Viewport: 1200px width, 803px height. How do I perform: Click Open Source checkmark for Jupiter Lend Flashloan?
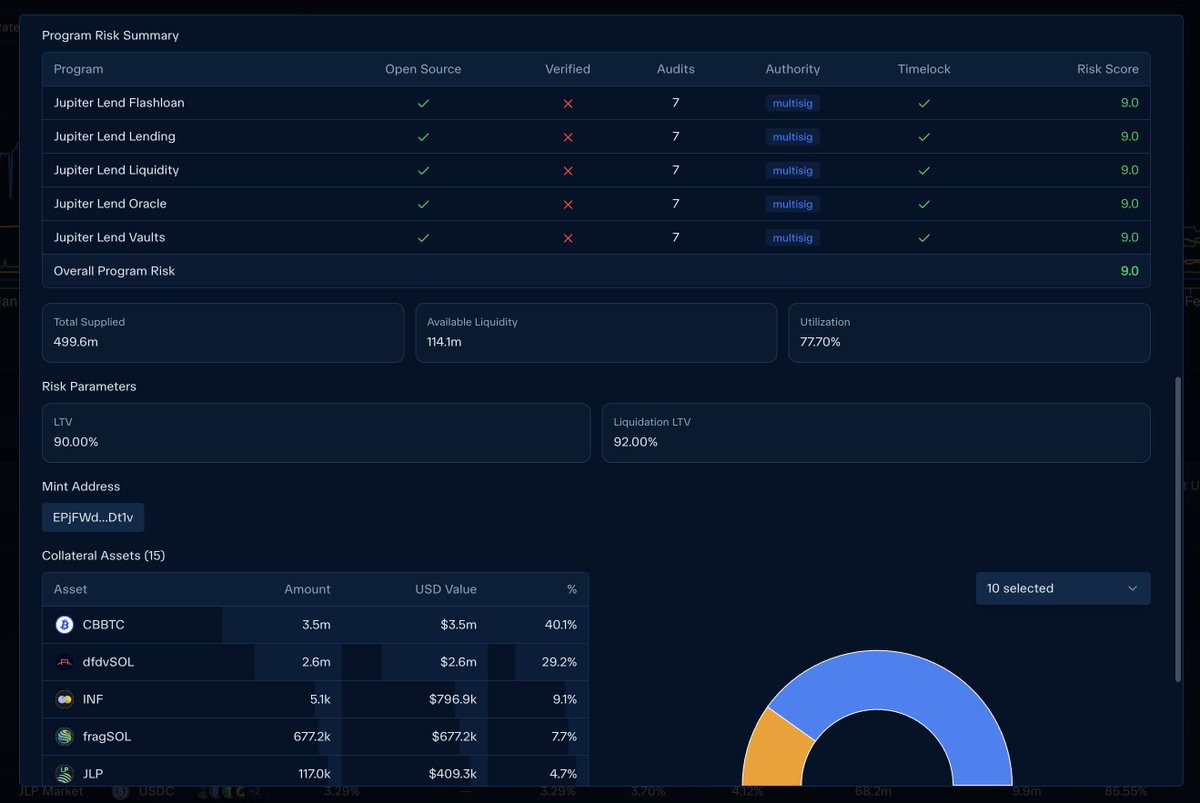pos(423,103)
